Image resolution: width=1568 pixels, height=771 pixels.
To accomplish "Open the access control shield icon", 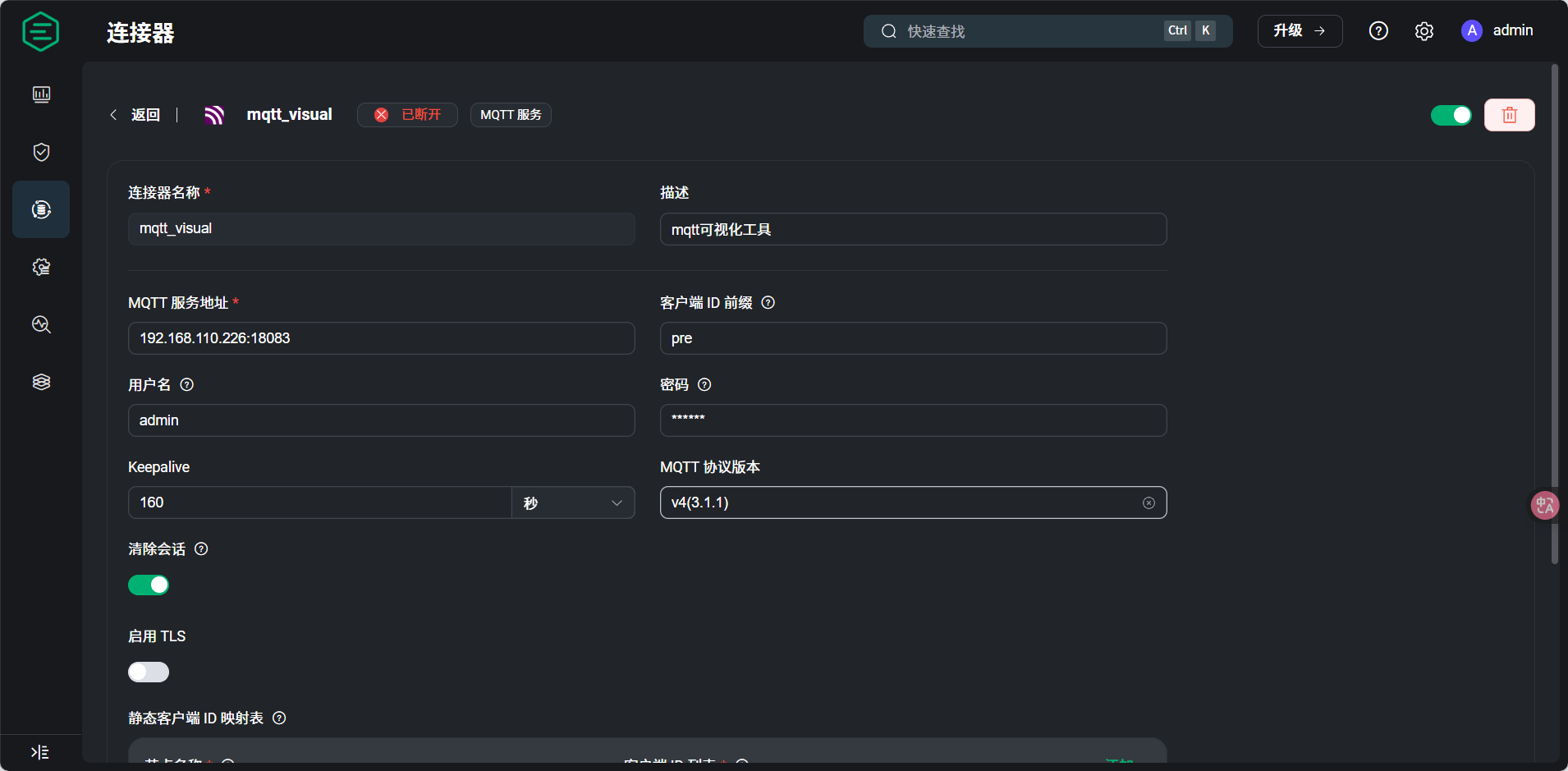I will click(41, 152).
